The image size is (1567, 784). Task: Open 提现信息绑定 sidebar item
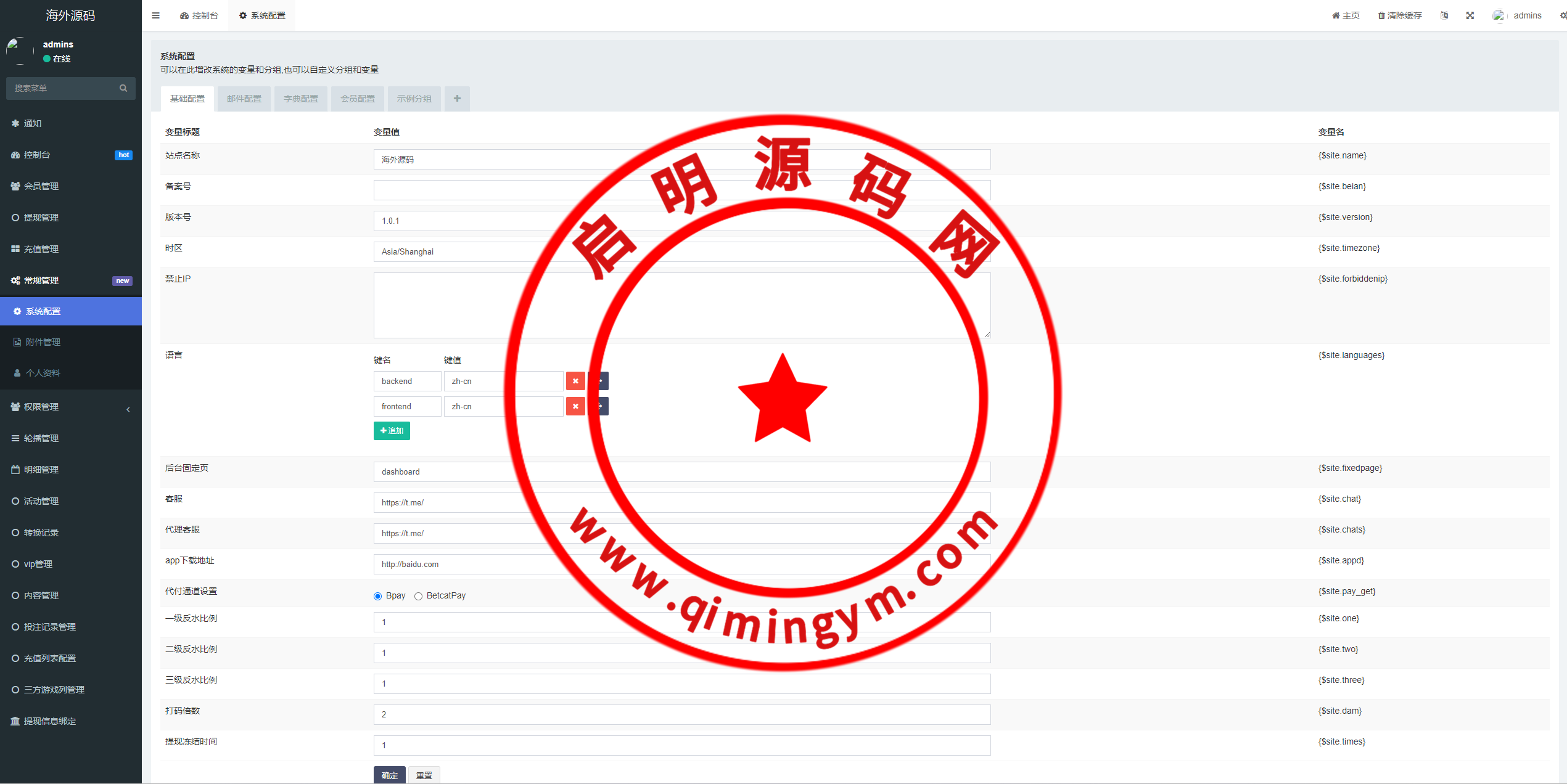point(49,721)
